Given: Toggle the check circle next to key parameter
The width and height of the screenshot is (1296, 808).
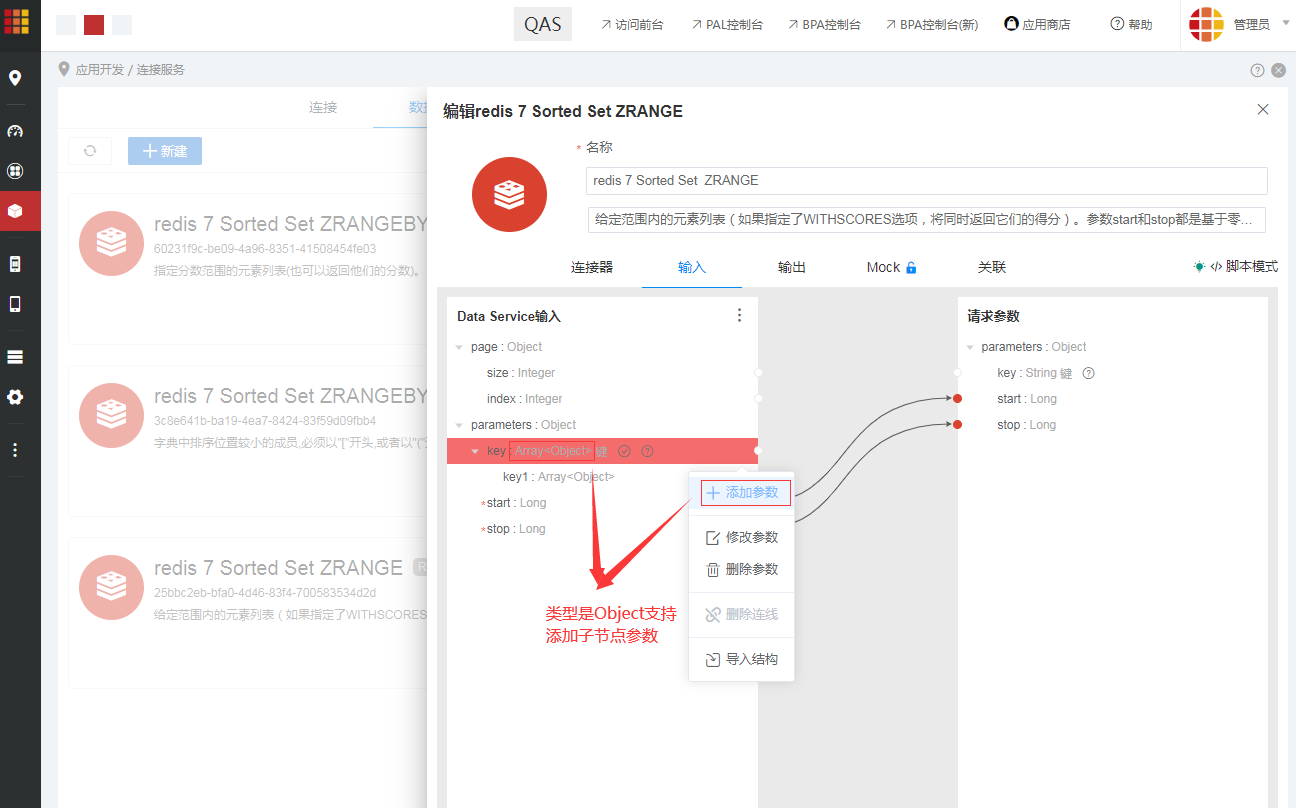Looking at the screenshot, I should pos(624,451).
